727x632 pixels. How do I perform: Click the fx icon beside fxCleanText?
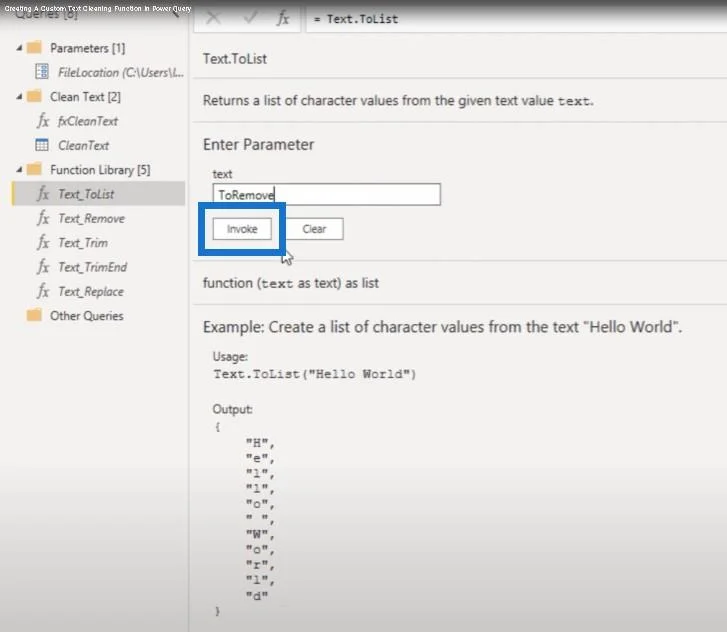click(43, 121)
